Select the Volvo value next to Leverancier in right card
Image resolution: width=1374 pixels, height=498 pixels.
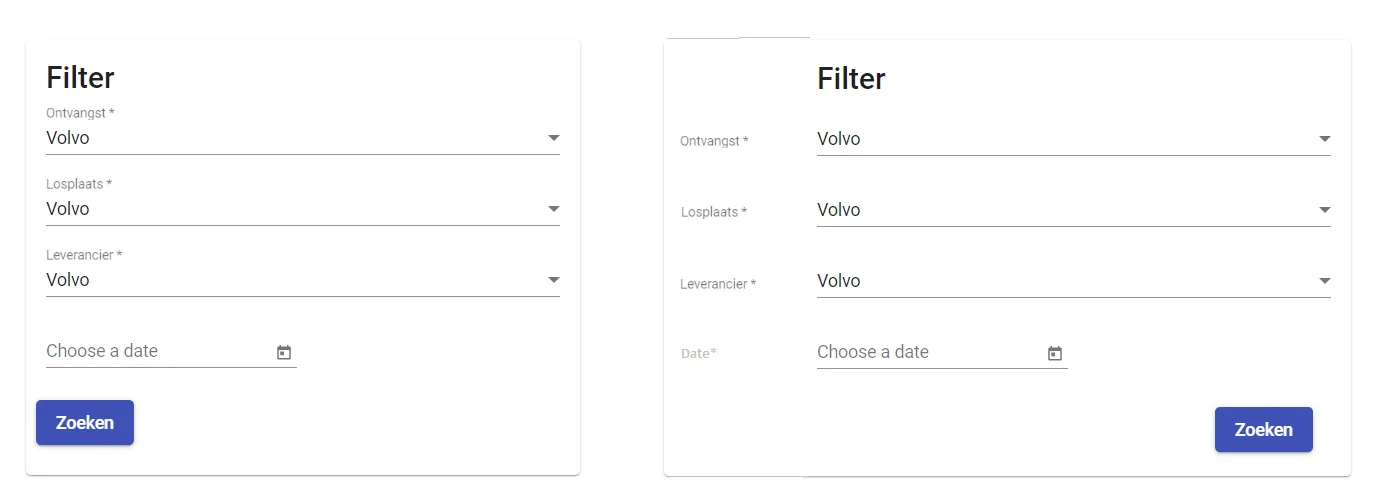[839, 281]
